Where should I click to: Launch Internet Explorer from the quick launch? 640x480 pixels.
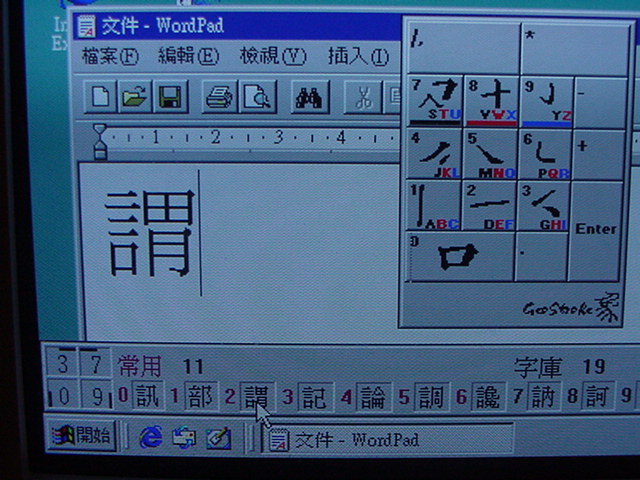151,438
